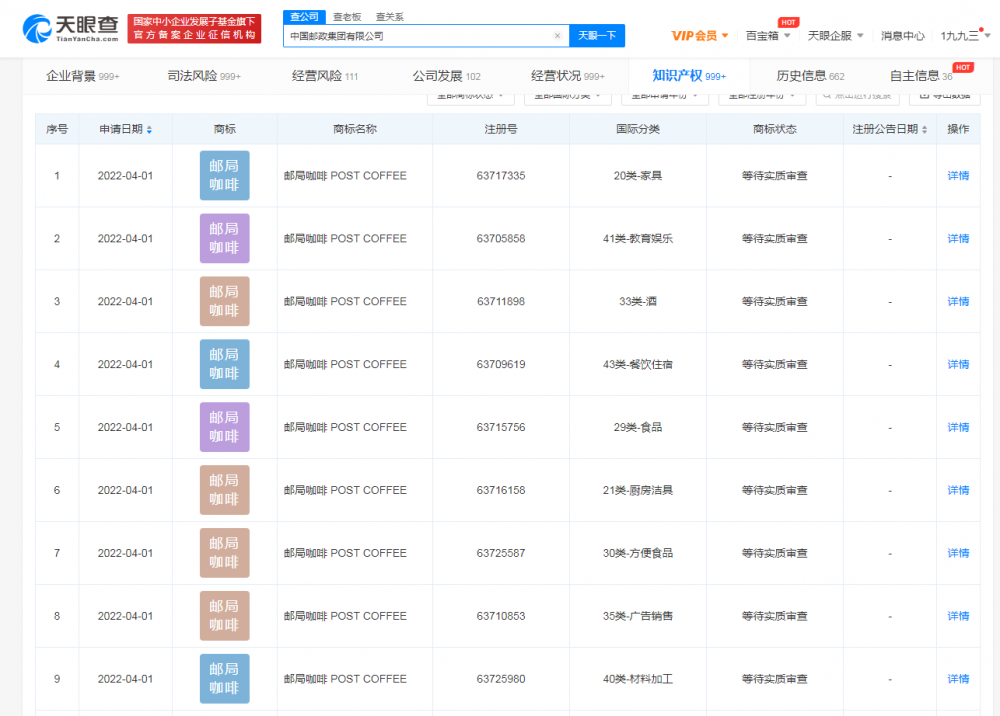Focus the company search input field
This screenshot has height=716, width=1000.
420,36
